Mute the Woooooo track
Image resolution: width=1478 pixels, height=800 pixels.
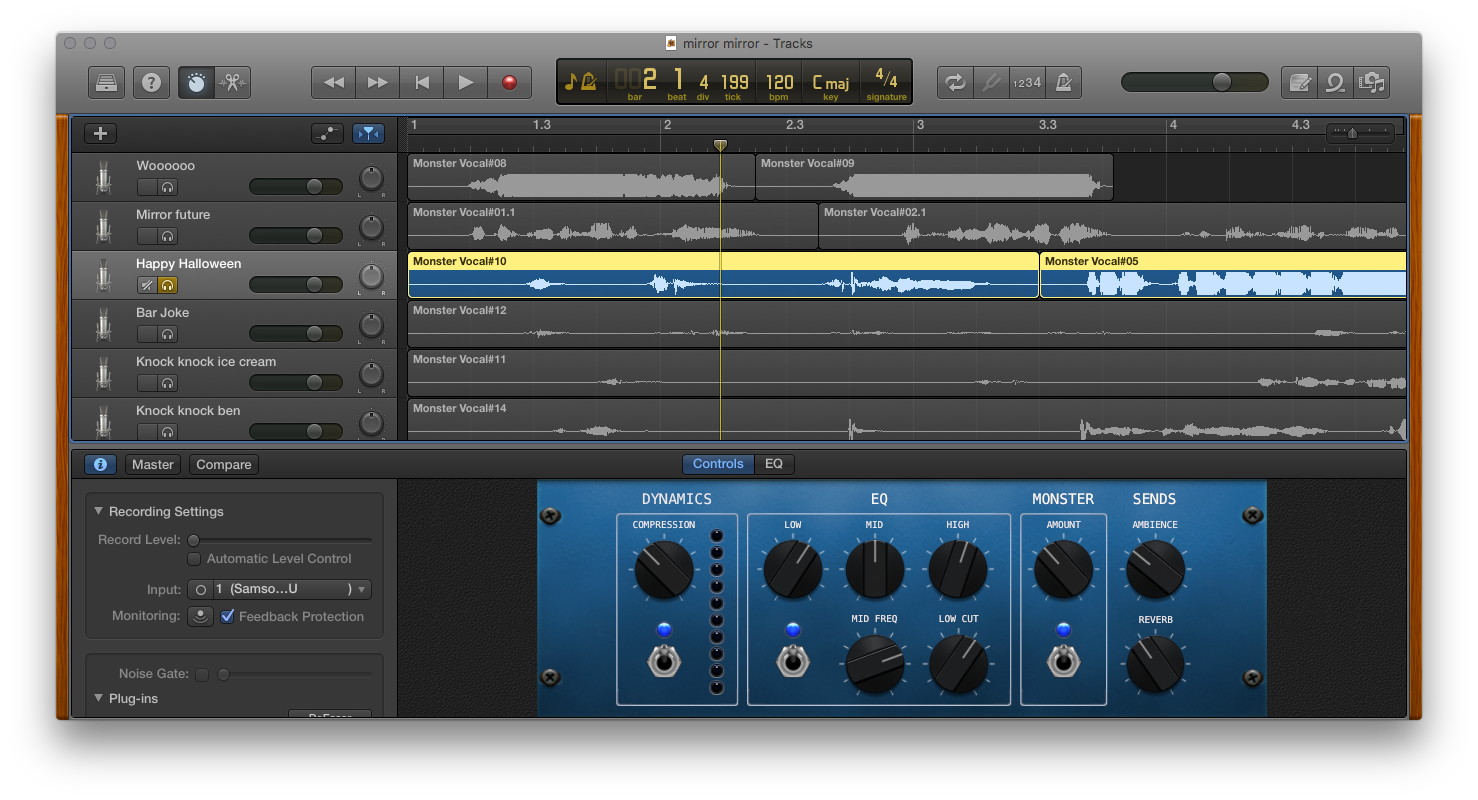point(147,187)
